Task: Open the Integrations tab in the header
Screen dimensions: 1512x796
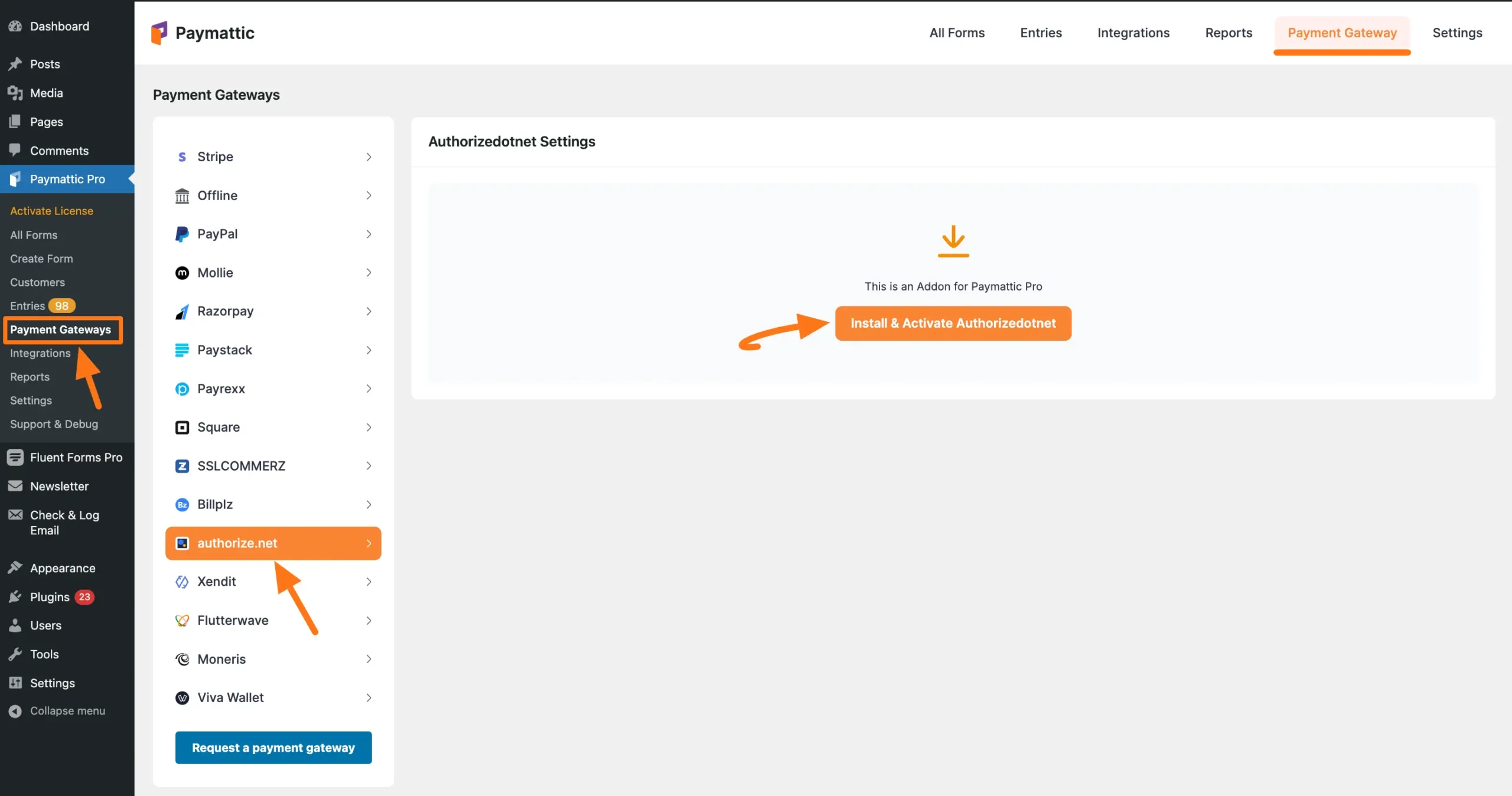Action: [1133, 33]
